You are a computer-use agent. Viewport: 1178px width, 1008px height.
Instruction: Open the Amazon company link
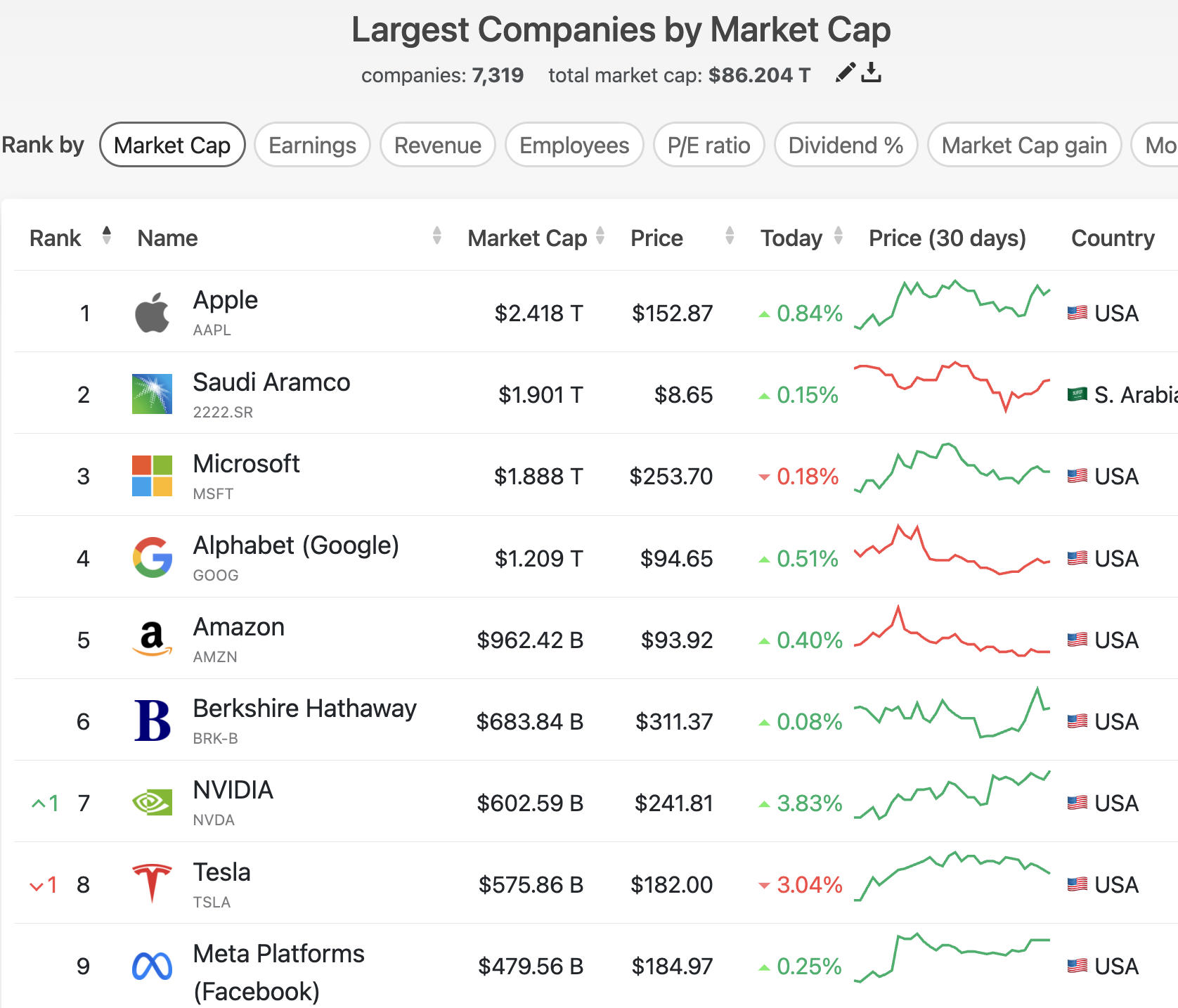coord(239,627)
